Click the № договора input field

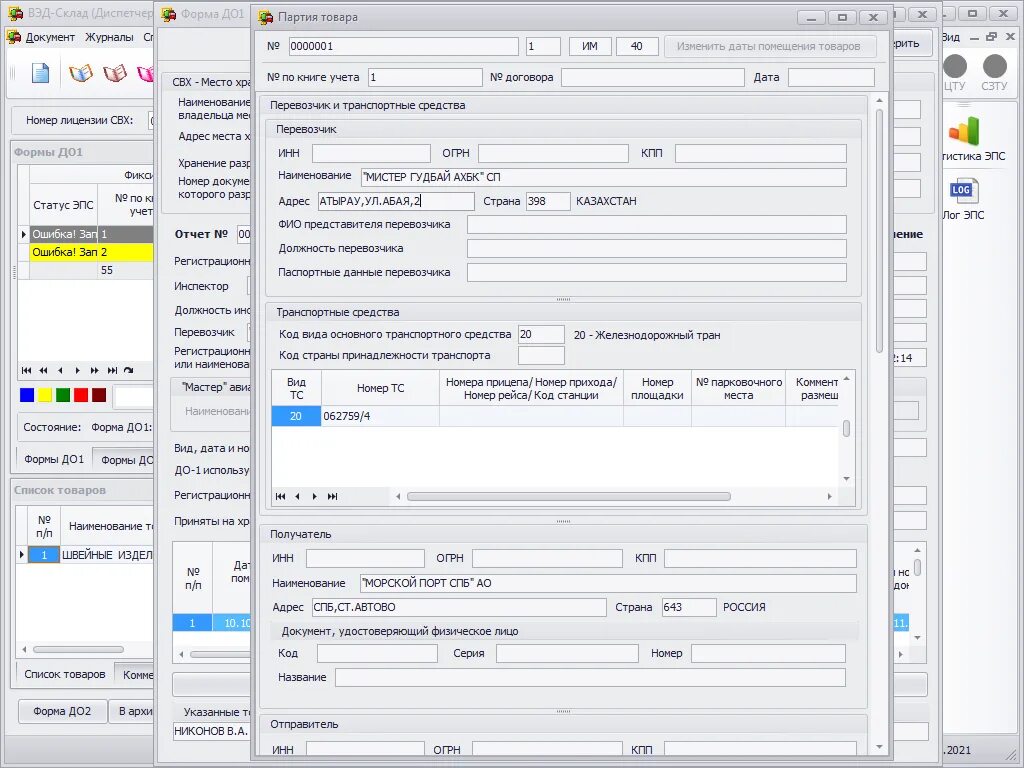tap(652, 77)
